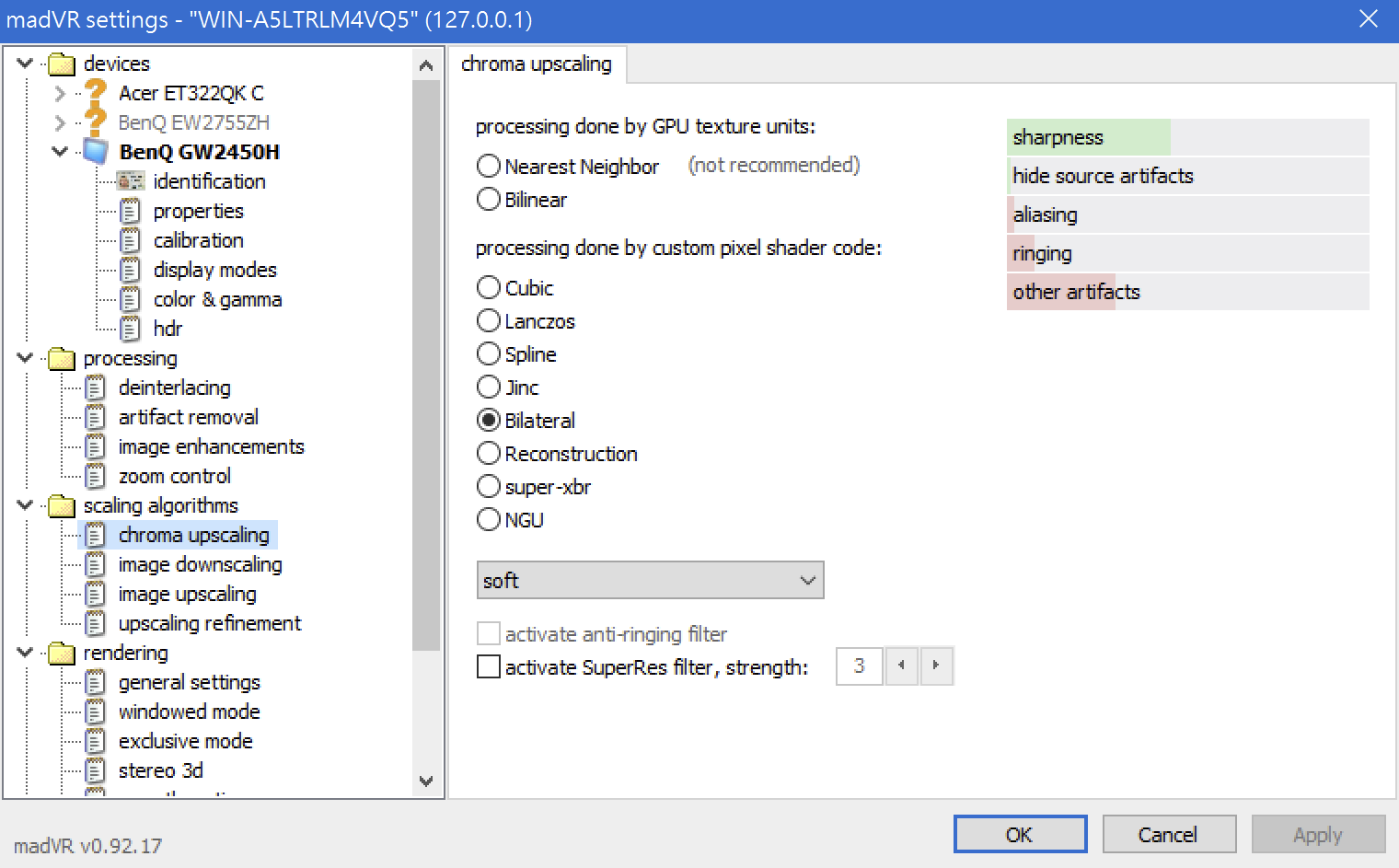Click the devices folder icon
The height and width of the screenshot is (868, 1399).
click(62, 64)
